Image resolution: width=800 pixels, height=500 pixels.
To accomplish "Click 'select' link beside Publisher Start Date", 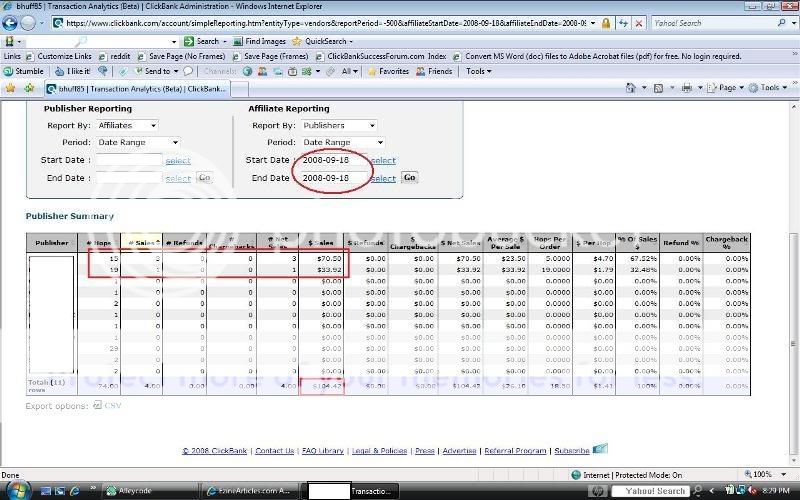I will point(178,161).
